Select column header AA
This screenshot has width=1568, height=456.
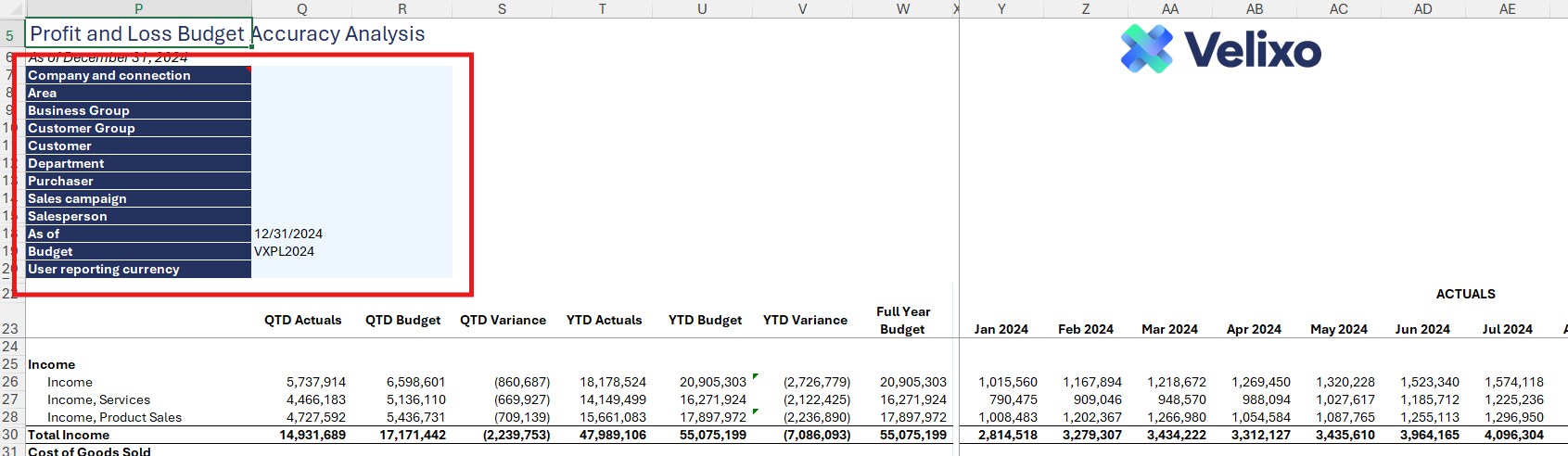(1170, 9)
